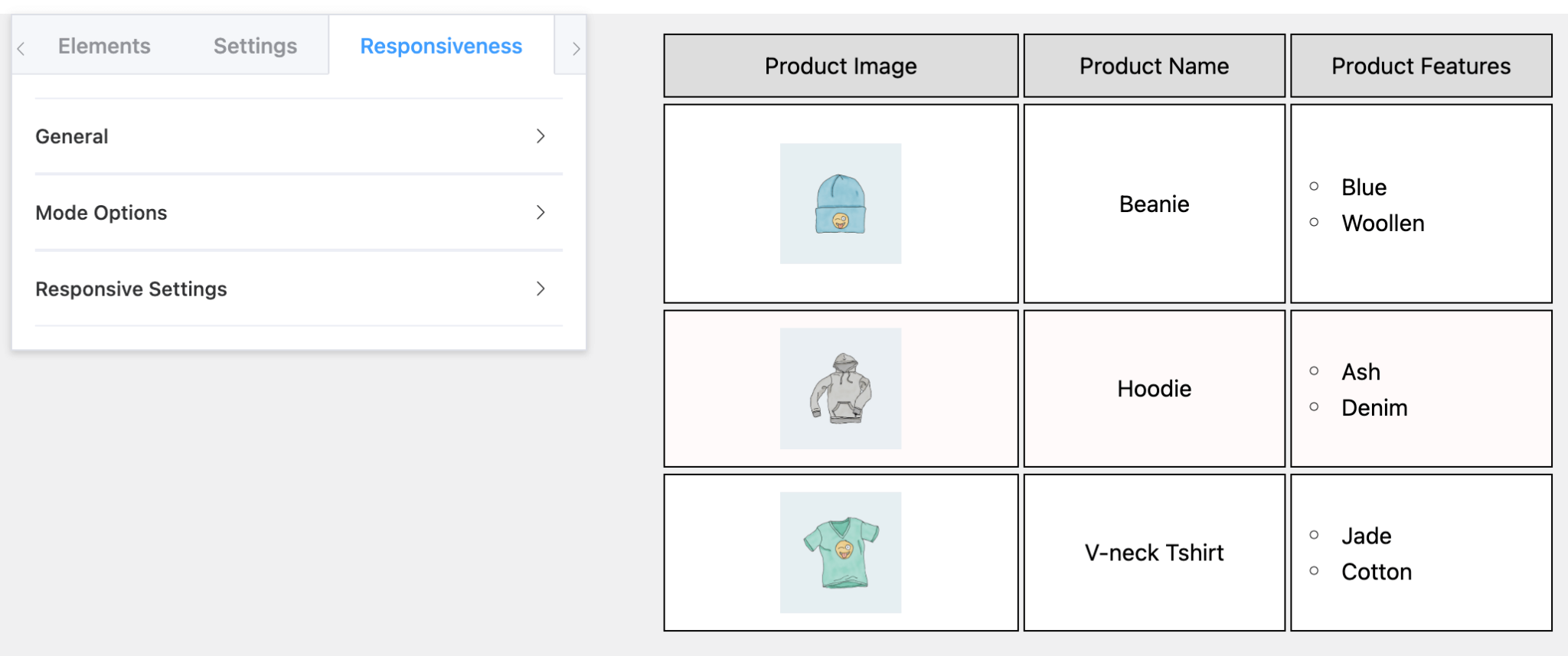This screenshot has height=656, width=1568.
Task: Select the V-neck Tshirt product image
Action: [x=841, y=553]
